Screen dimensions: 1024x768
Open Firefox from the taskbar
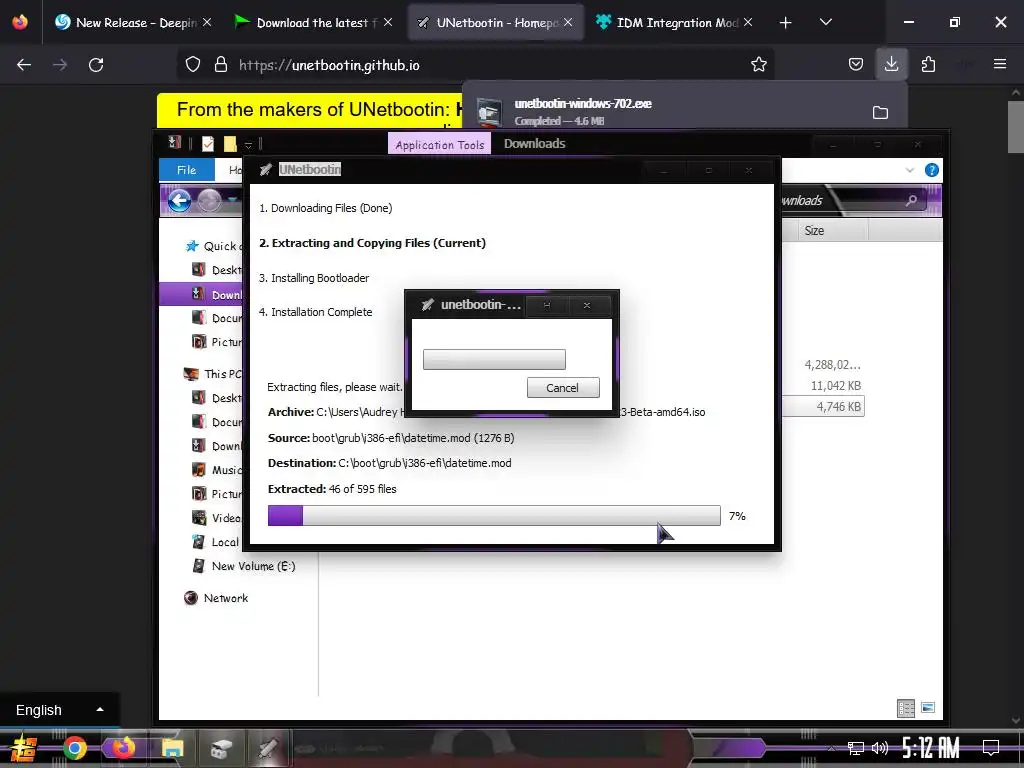point(122,748)
